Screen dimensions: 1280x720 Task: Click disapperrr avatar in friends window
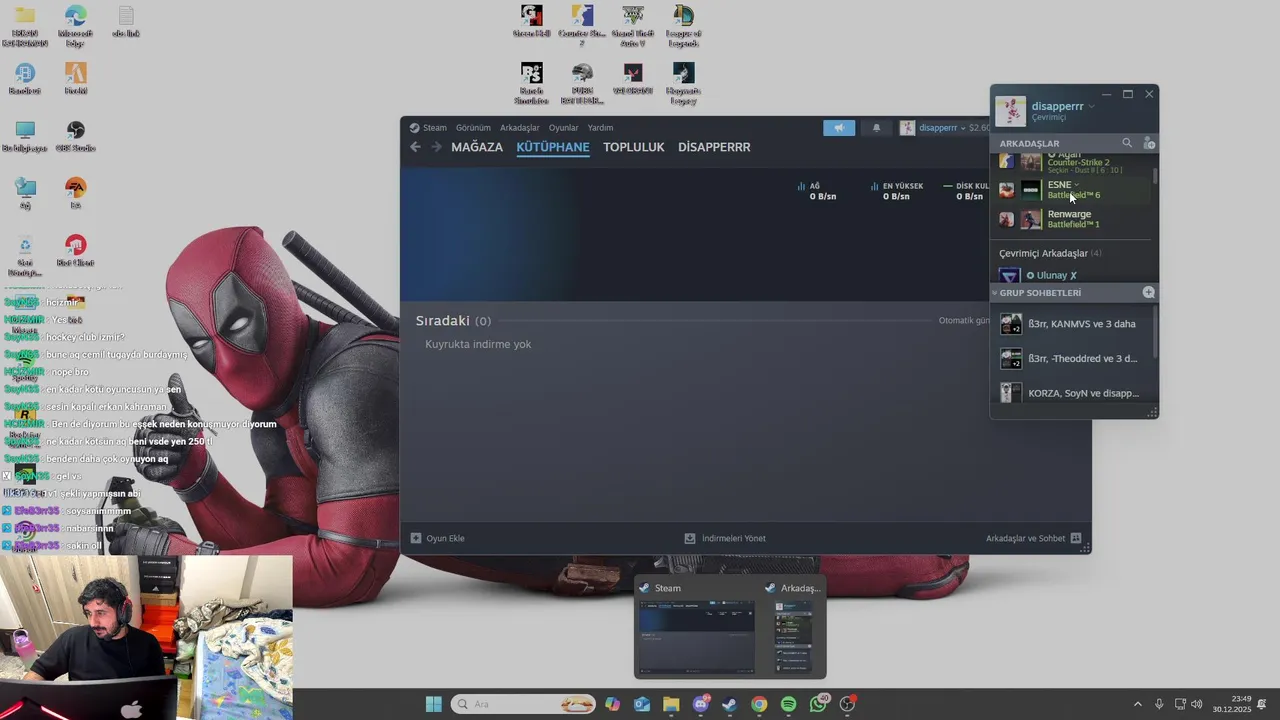click(x=1011, y=111)
